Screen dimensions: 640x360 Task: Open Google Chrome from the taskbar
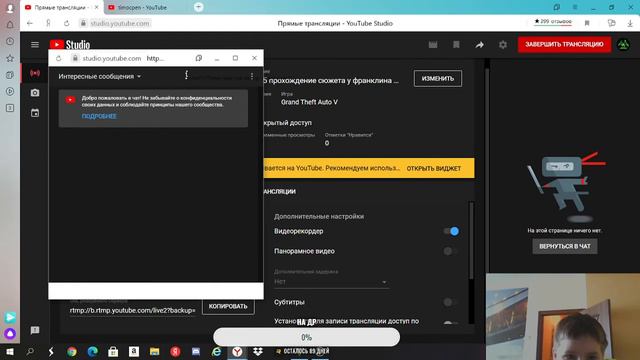[72, 351]
